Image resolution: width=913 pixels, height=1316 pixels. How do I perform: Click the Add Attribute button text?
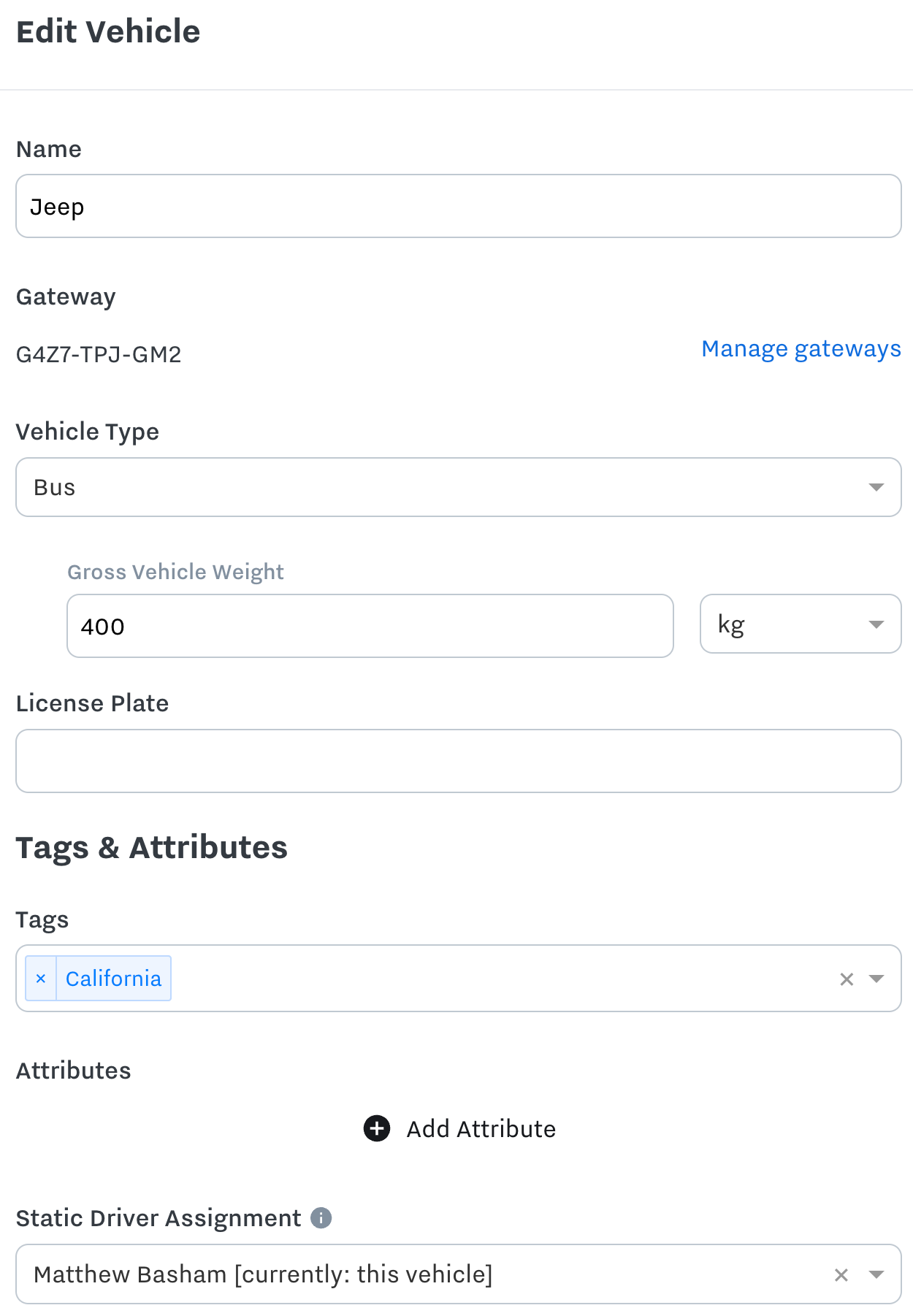tap(481, 1129)
